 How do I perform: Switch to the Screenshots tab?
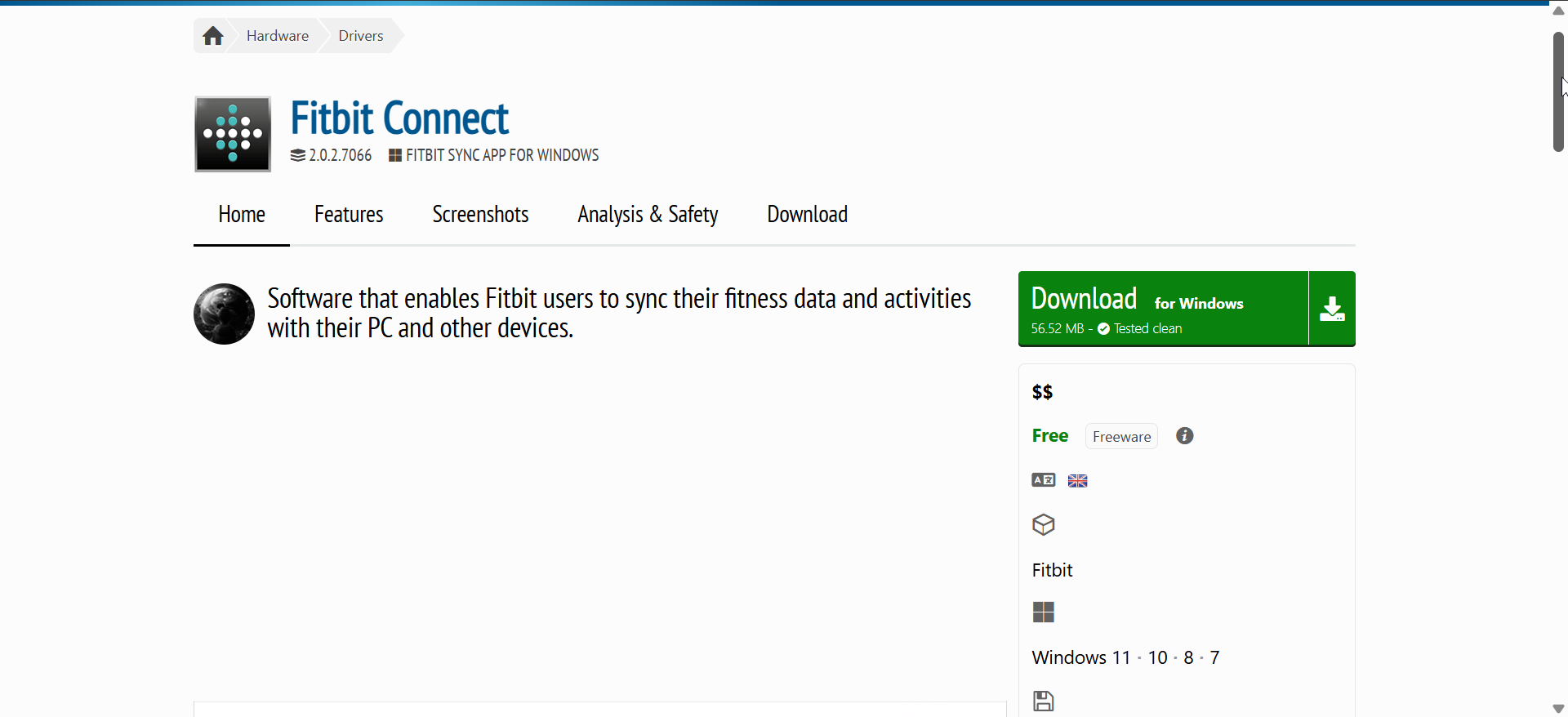click(x=480, y=215)
